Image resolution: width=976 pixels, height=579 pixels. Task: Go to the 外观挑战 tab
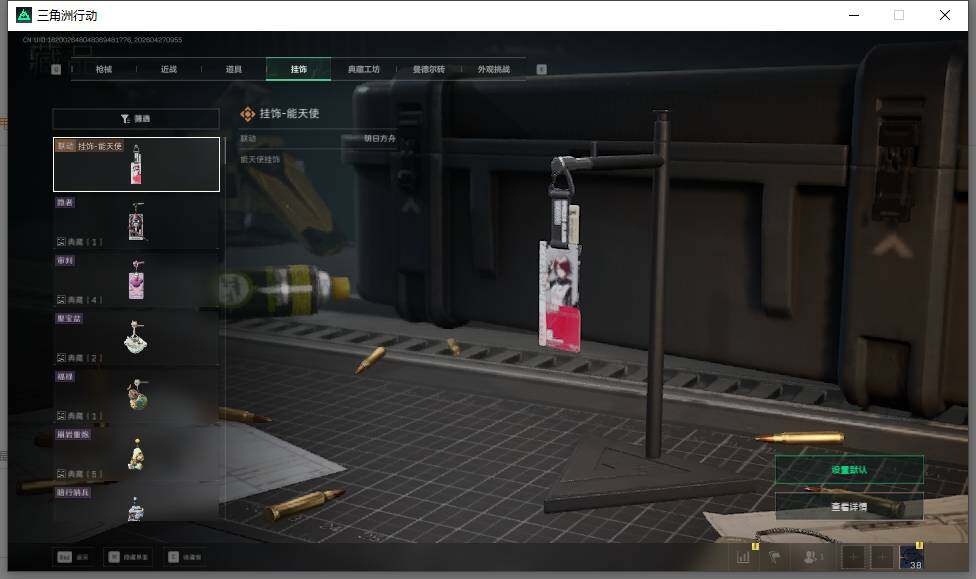[493, 70]
